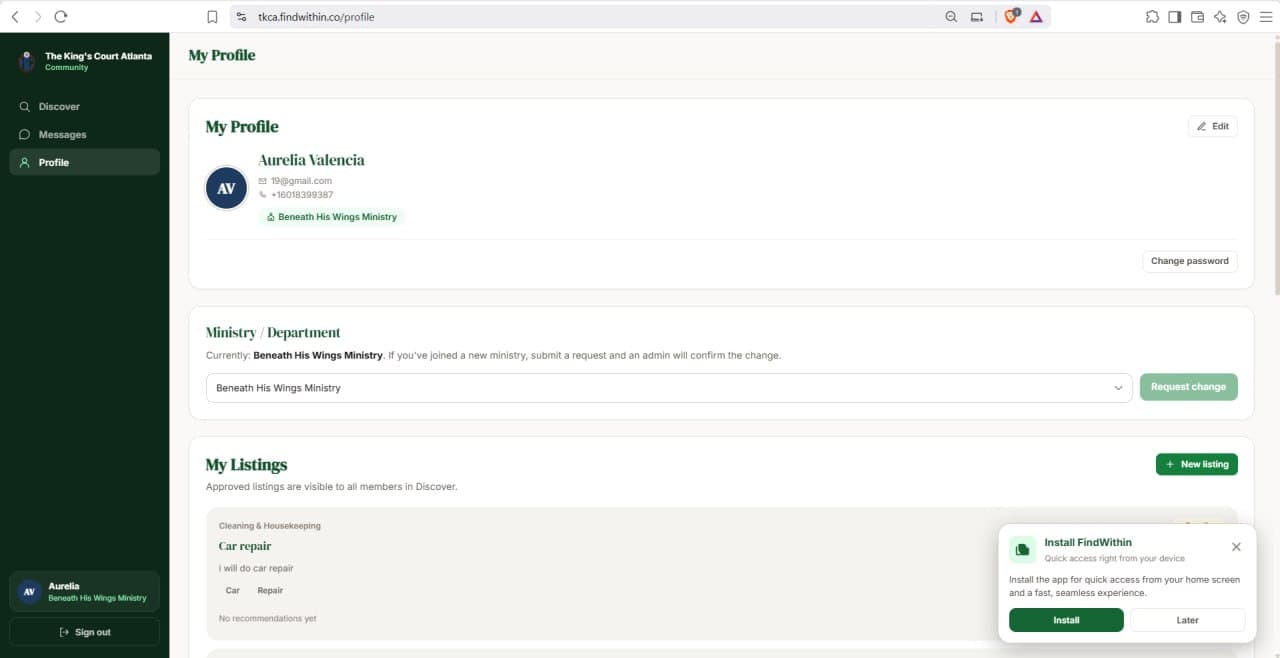Screen dimensions: 1280x658
Task: Go back with the browser back arrow
Action: (x=15, y=17)
